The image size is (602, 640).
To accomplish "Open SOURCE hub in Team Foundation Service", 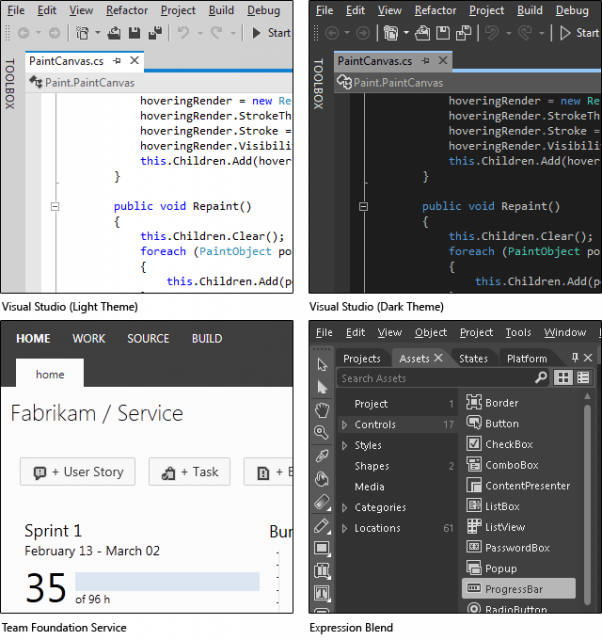I will click(148, 338).
